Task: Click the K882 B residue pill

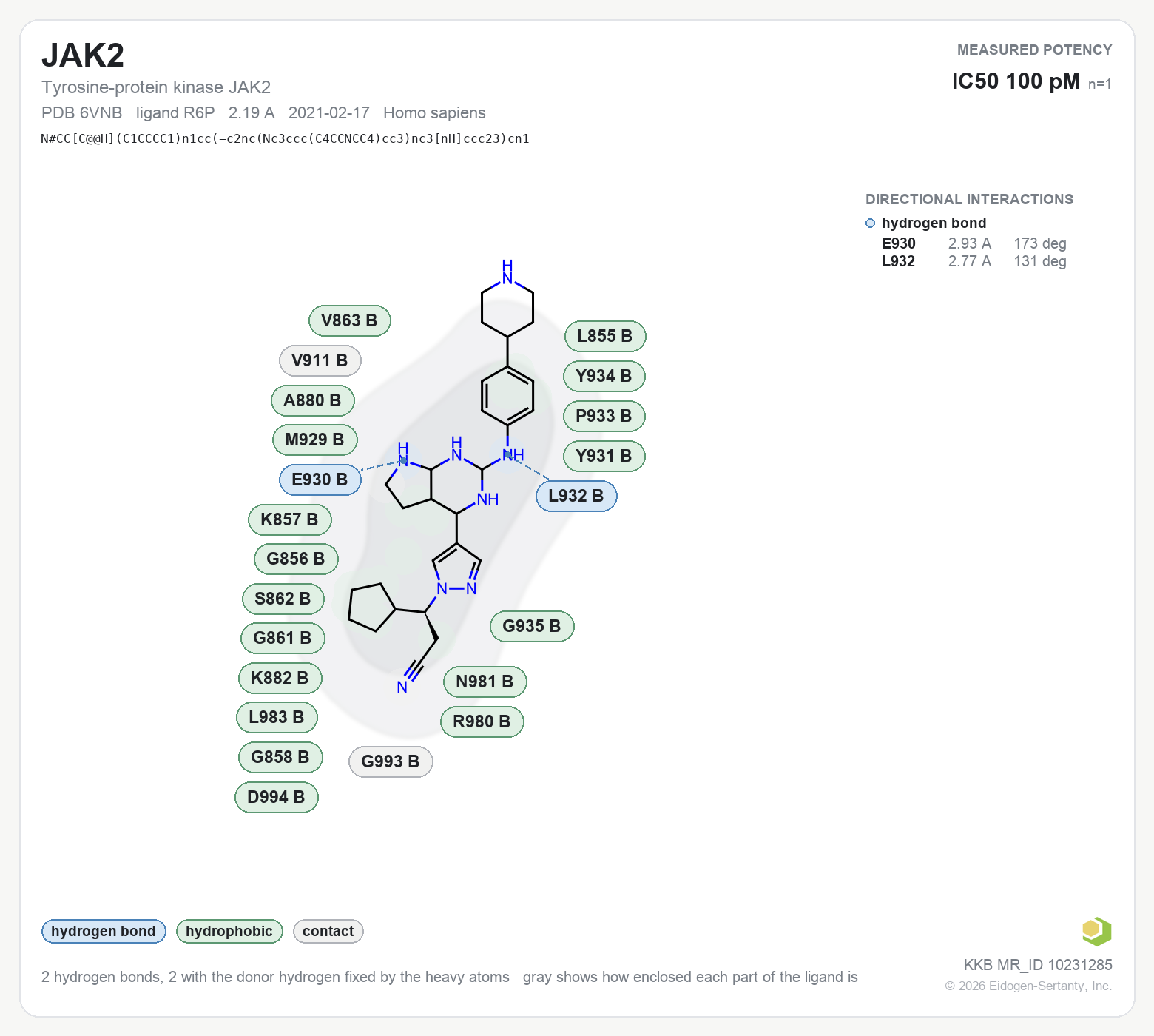Action: [x=280, y=678]
